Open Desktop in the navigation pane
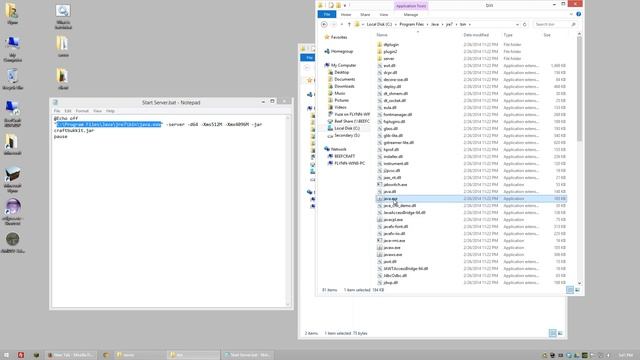This screenshot has width=640, height=360. [342, 72]
